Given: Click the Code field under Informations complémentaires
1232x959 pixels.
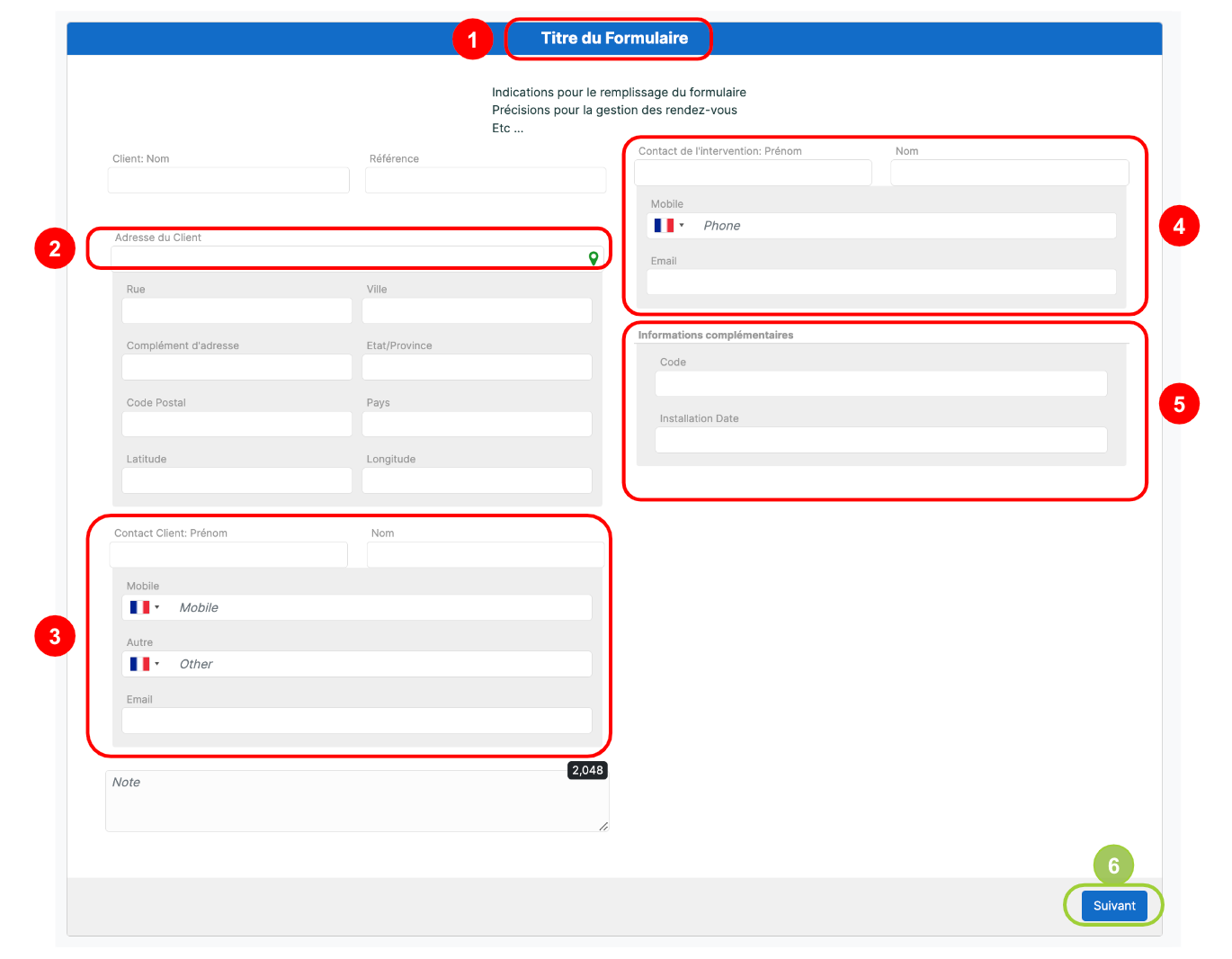Looking at the screenshot, I should click(880, 384).
